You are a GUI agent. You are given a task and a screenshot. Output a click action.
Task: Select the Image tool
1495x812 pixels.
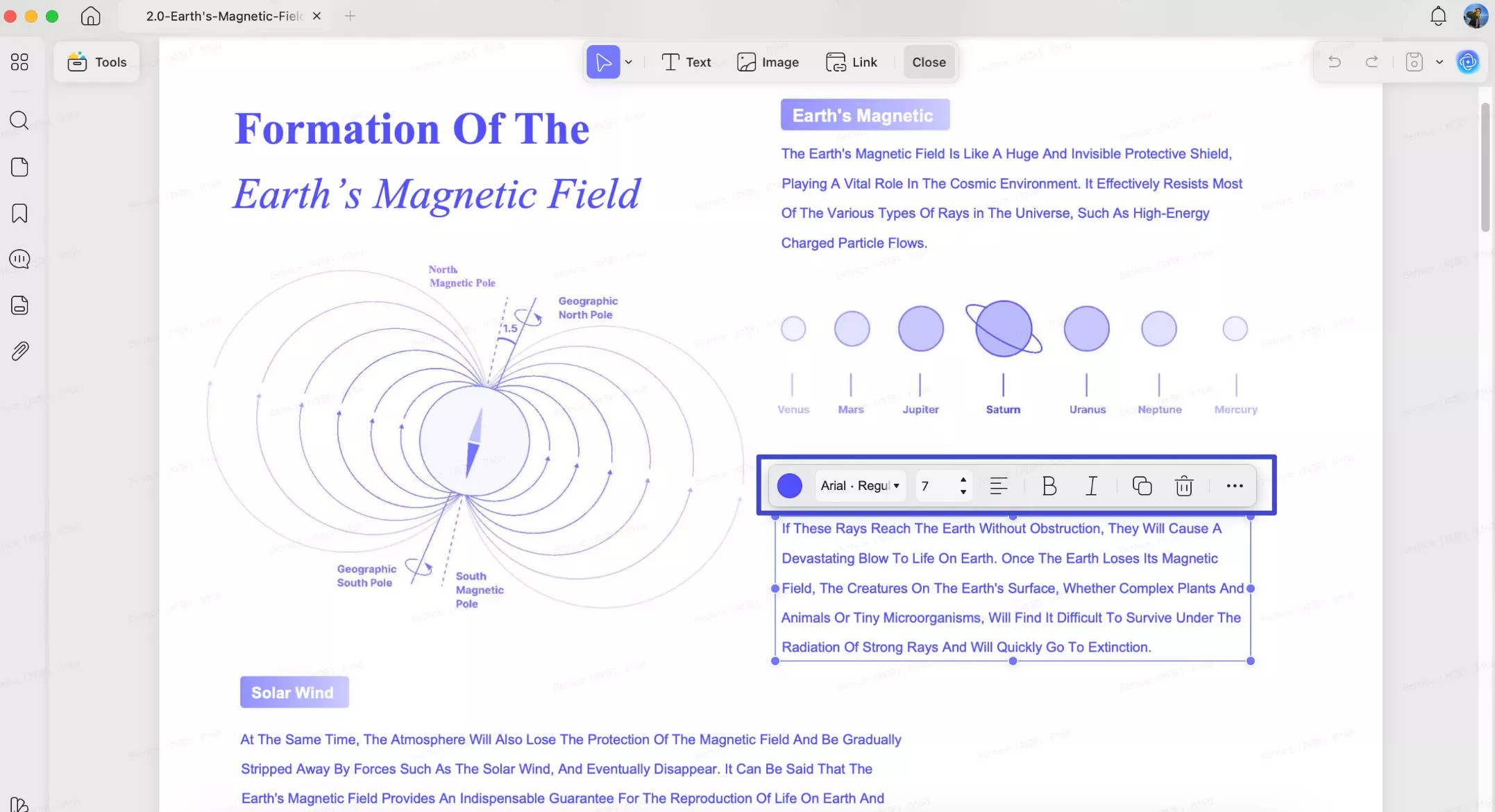coord(768,62)
